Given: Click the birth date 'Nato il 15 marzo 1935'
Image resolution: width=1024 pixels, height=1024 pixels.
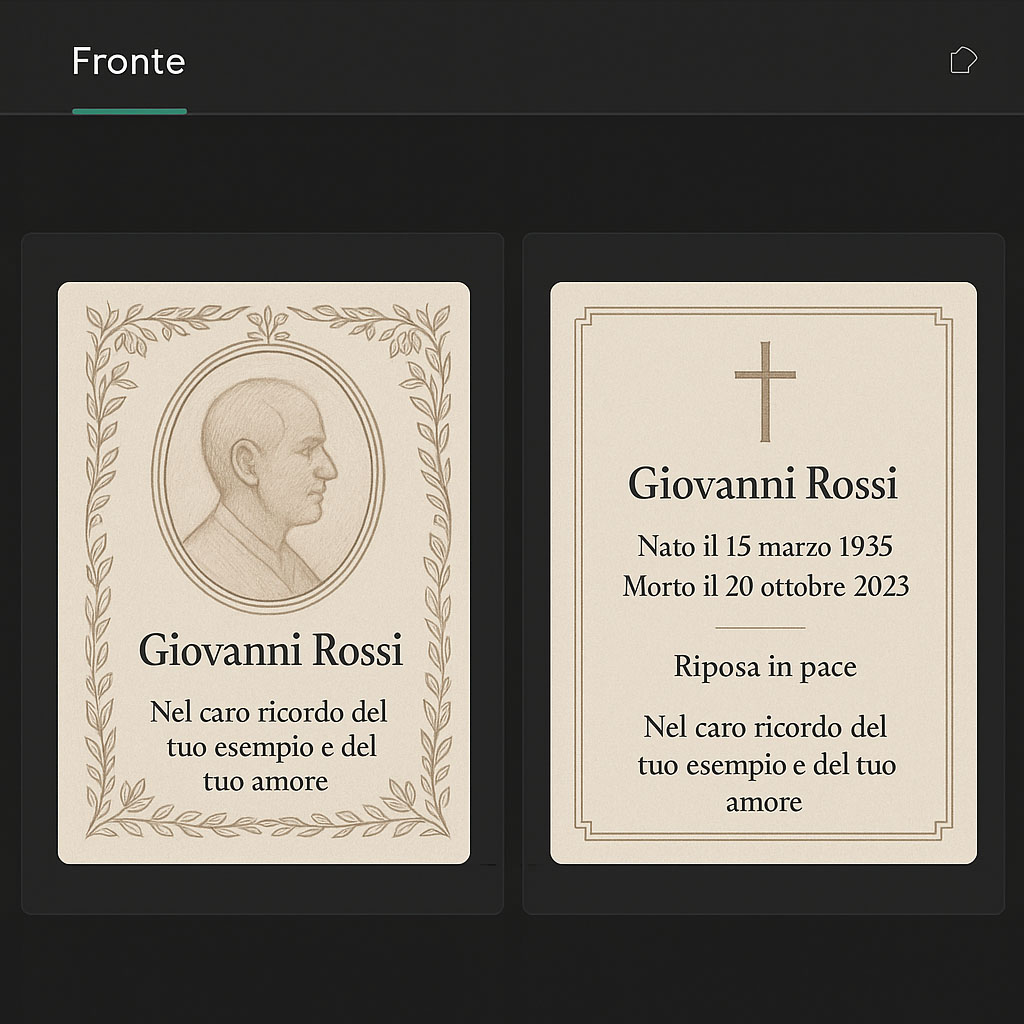Looking at the screenshot, I should tap(766, 547).
